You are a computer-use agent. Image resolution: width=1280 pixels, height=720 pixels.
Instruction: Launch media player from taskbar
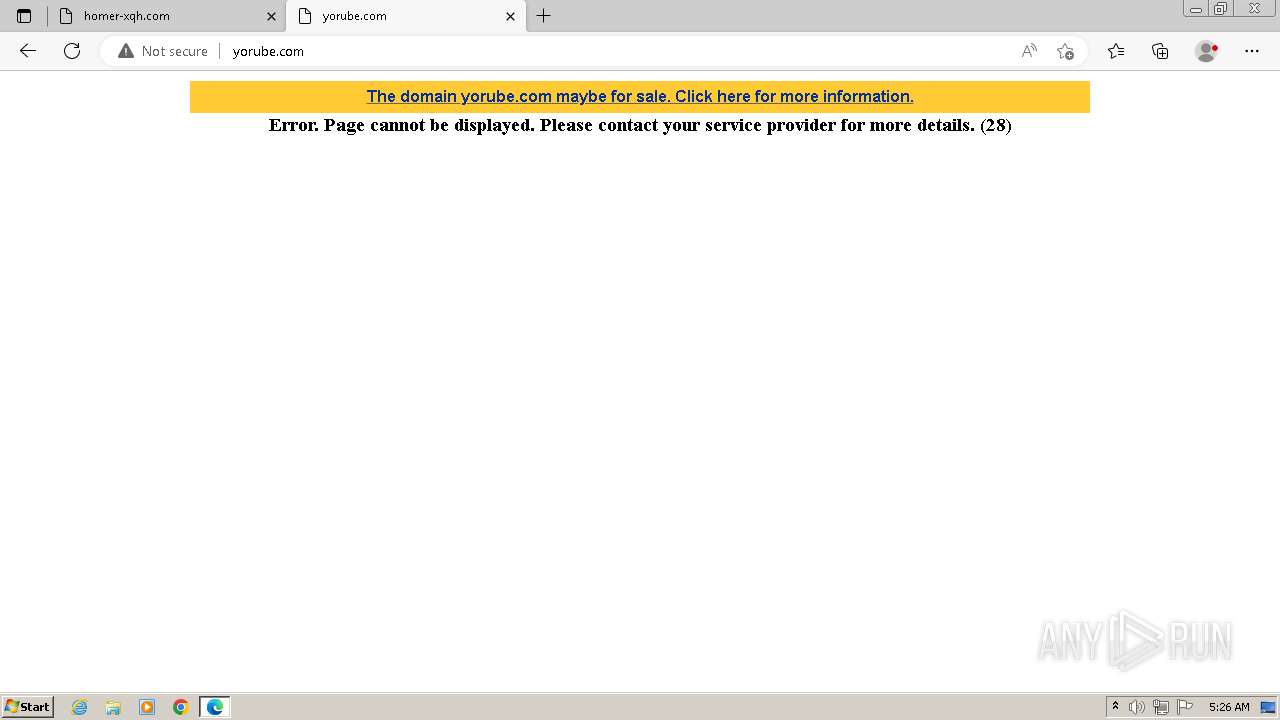point(147,707)
